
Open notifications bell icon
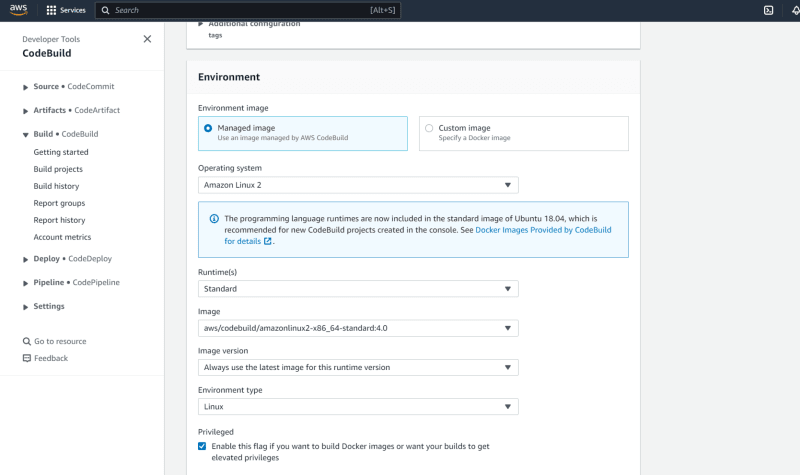(x=795, y=10)
